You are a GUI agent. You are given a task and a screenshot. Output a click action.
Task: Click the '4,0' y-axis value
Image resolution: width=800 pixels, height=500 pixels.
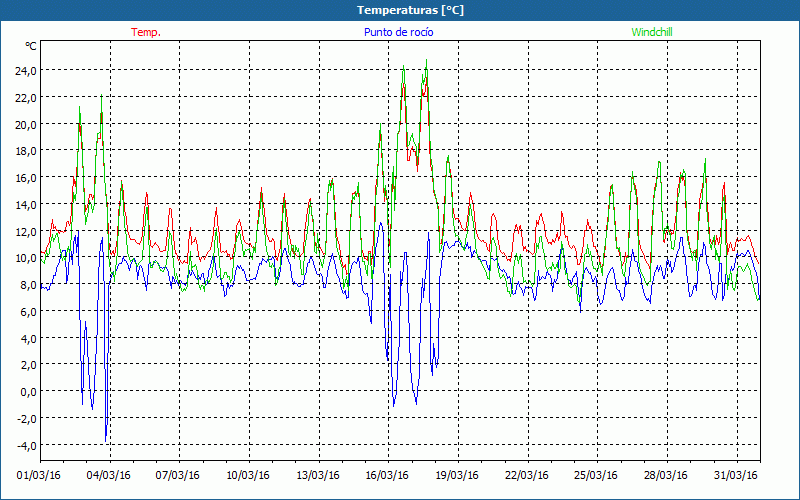(28, 339)
